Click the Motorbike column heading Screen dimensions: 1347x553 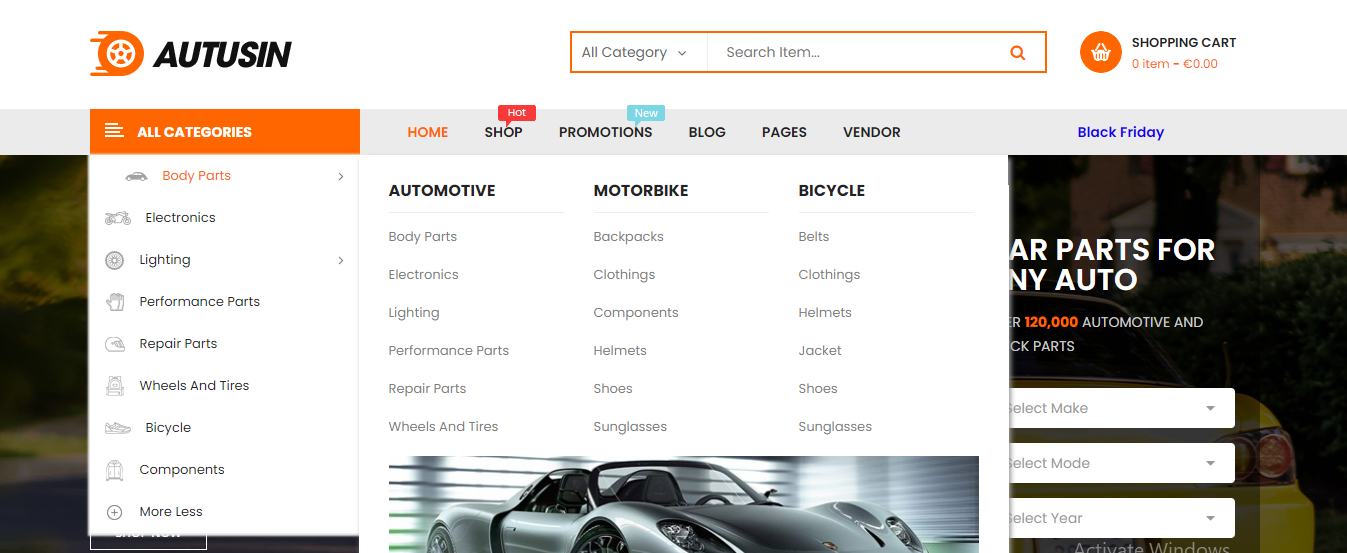point(641,191)
